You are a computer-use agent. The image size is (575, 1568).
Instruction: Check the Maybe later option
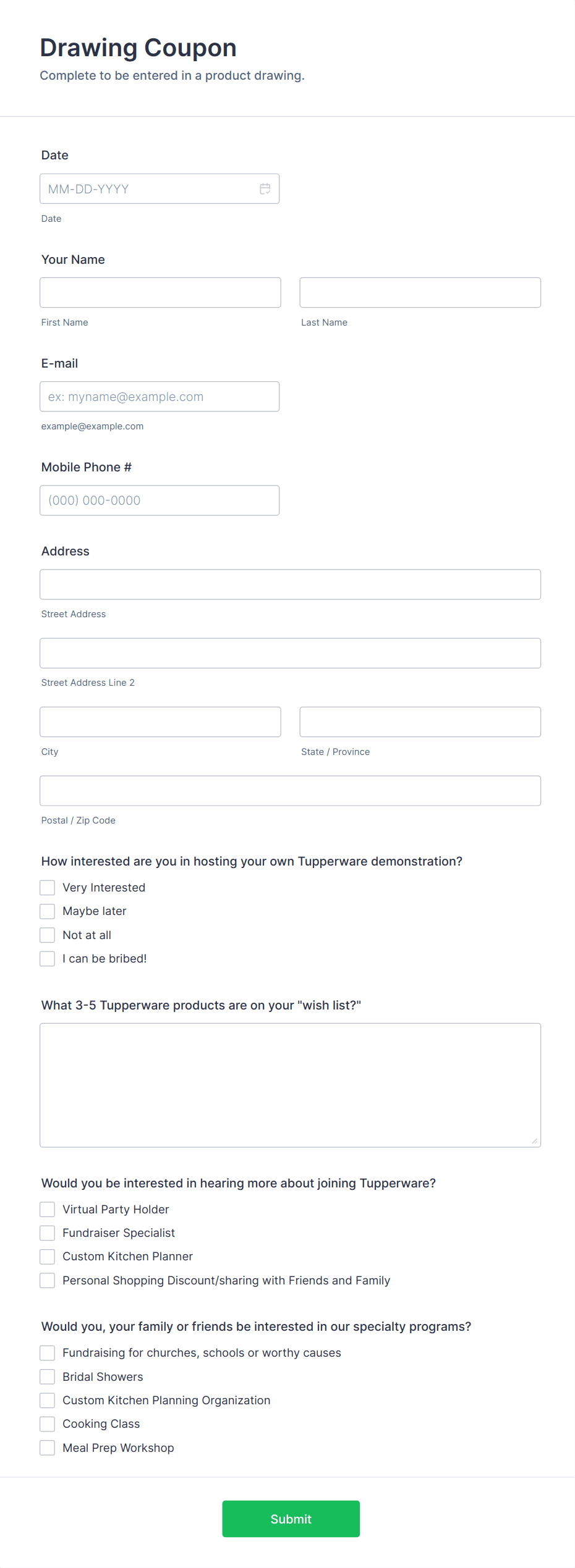(x=47, y=911)
